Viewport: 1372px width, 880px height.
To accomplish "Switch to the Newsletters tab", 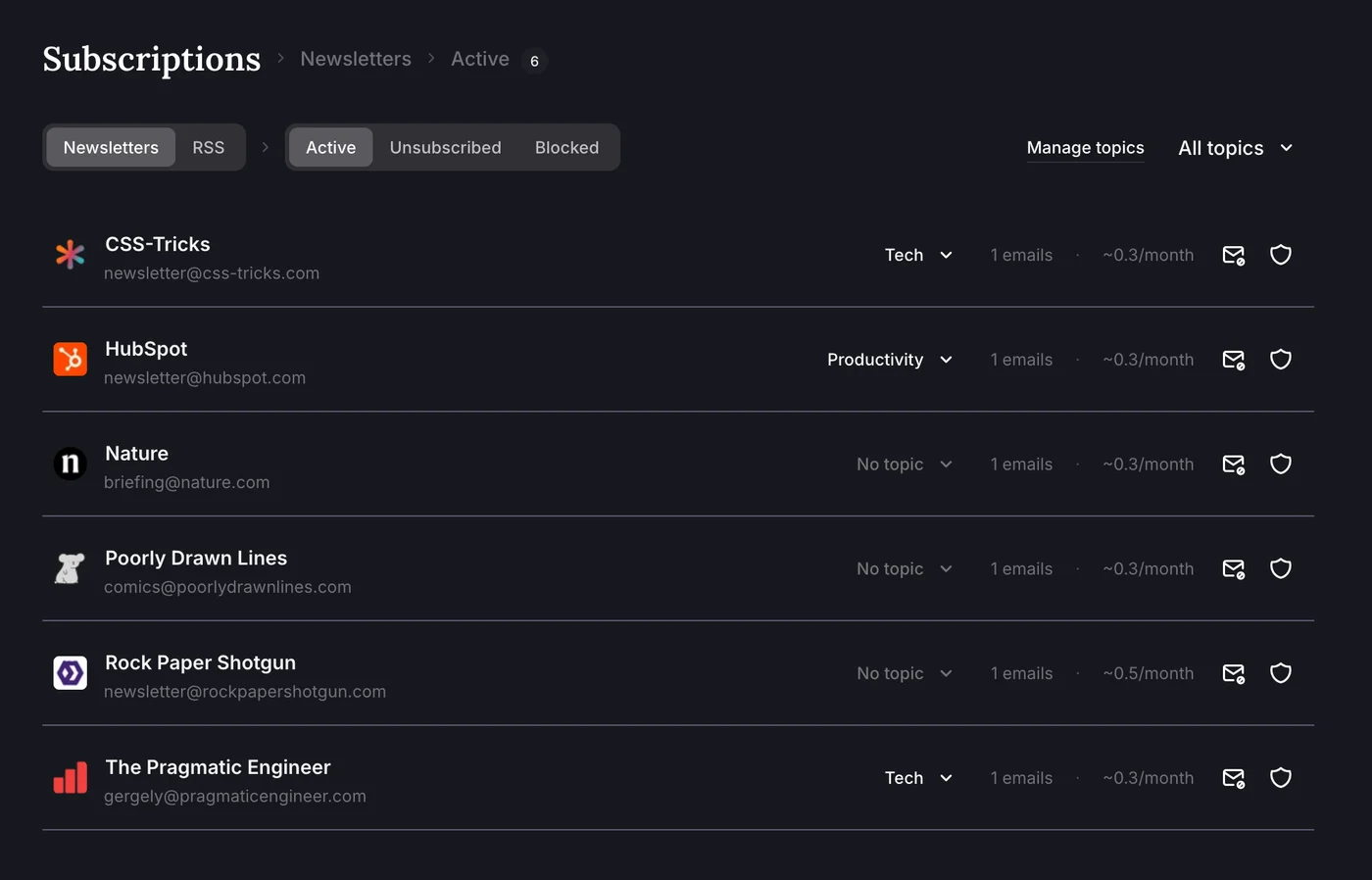I will click(111, 147).
